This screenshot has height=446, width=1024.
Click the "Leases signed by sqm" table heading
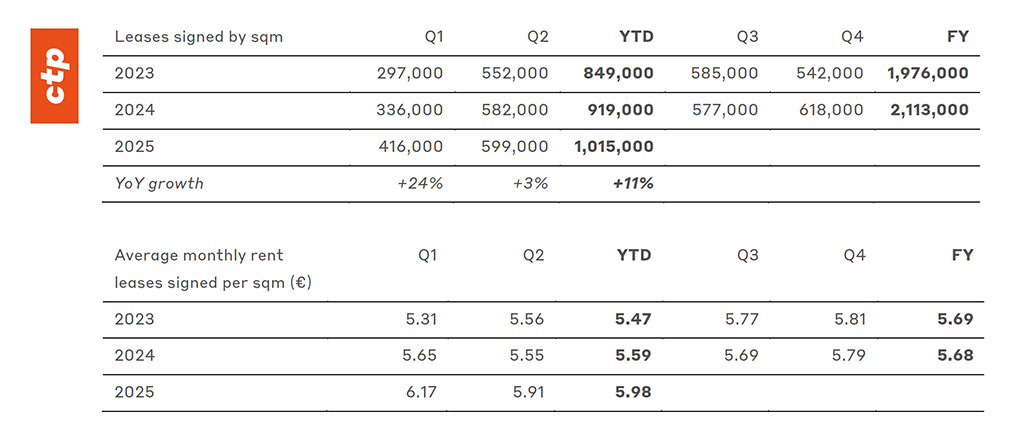click(198, 37)
